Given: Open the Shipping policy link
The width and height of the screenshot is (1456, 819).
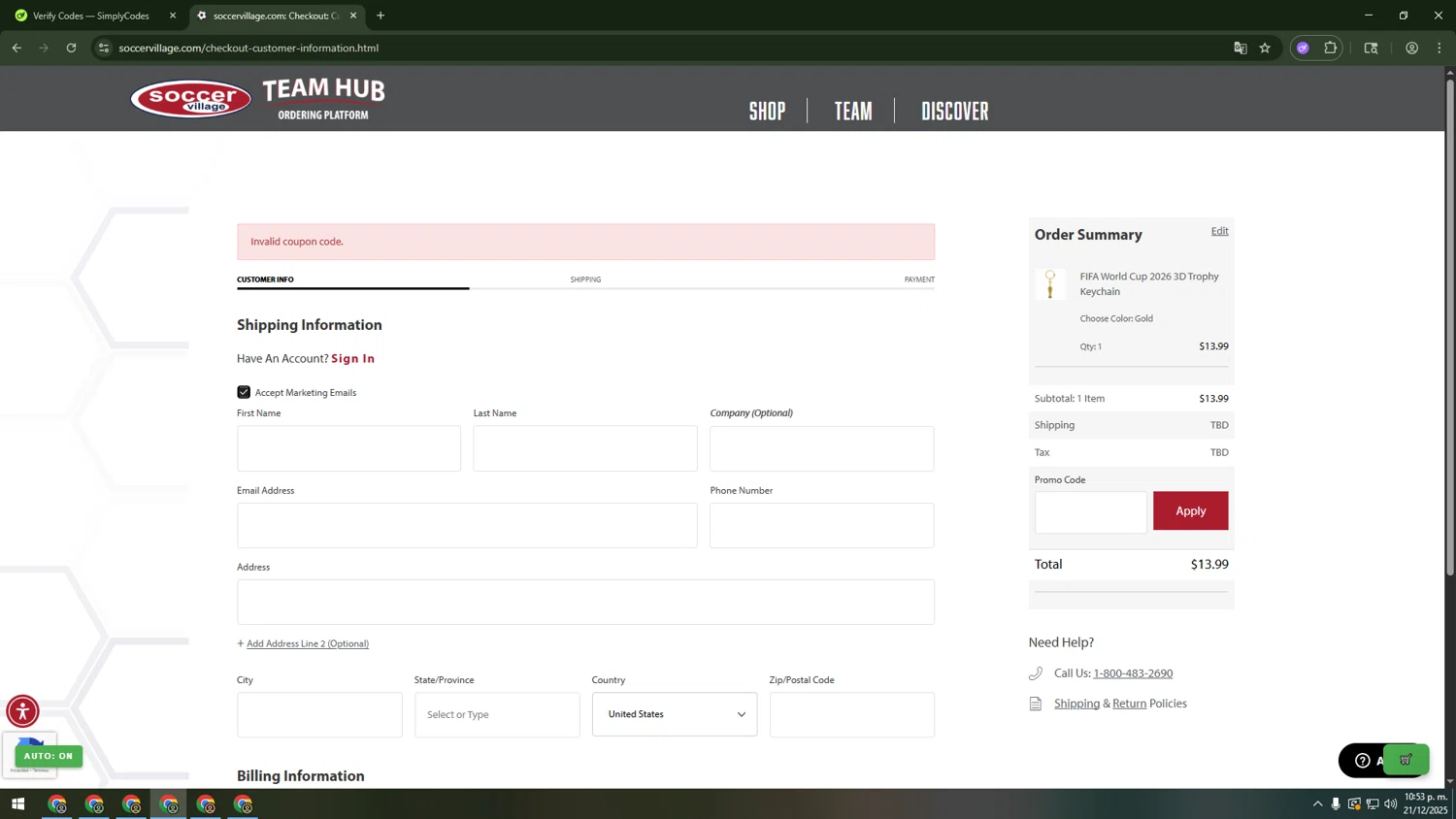Looking at the screenshot, I should tap(1076, 704).
